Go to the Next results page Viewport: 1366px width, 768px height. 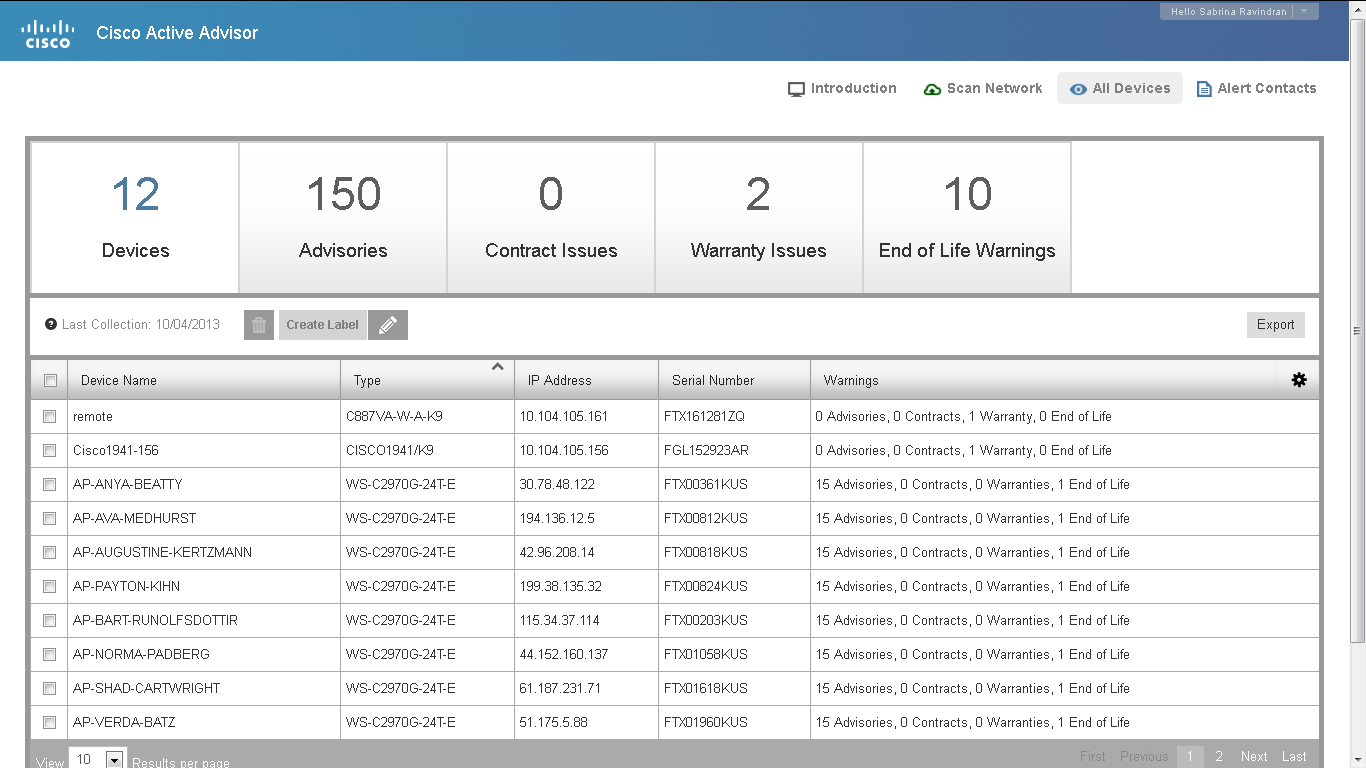pyautogui.click(x=1254, y=756)
